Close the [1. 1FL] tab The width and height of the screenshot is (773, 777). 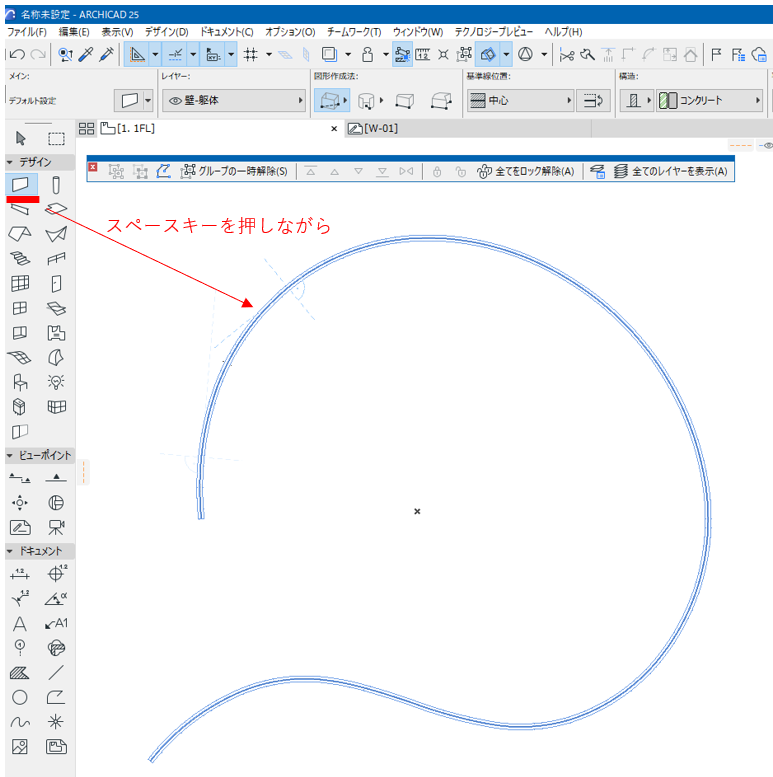334,129
